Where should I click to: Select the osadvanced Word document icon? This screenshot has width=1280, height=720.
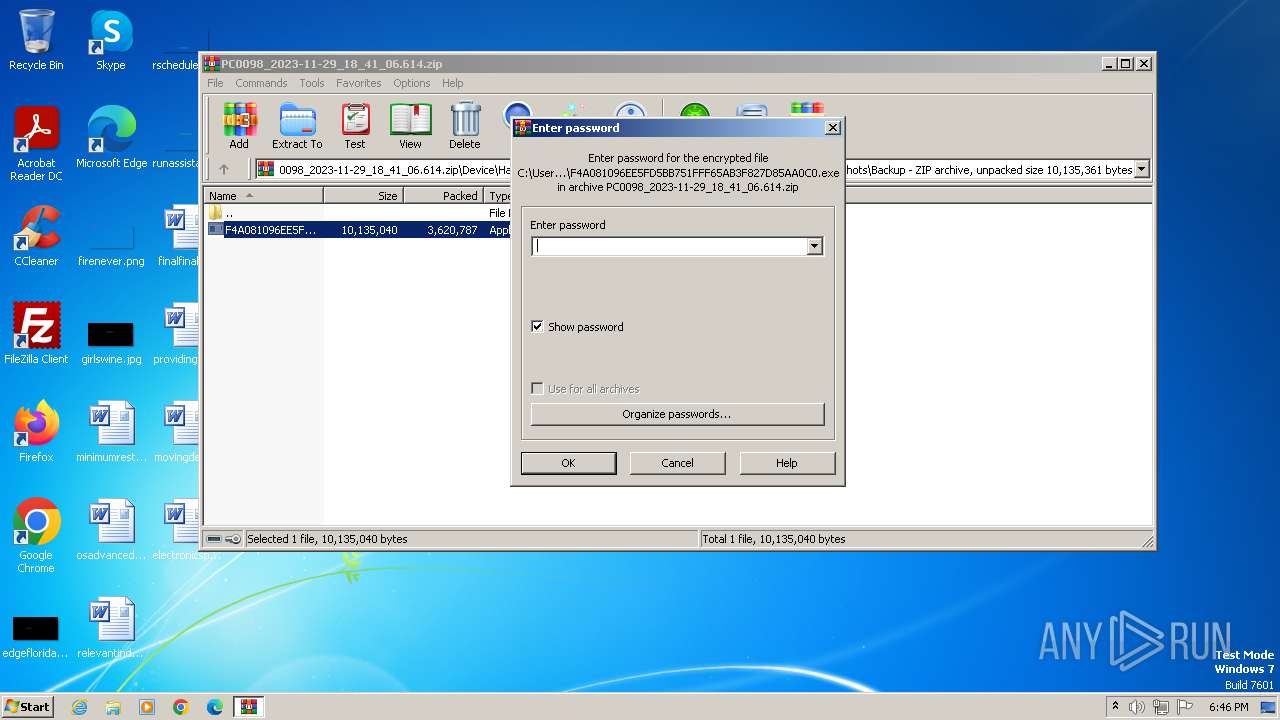(111, 530)
